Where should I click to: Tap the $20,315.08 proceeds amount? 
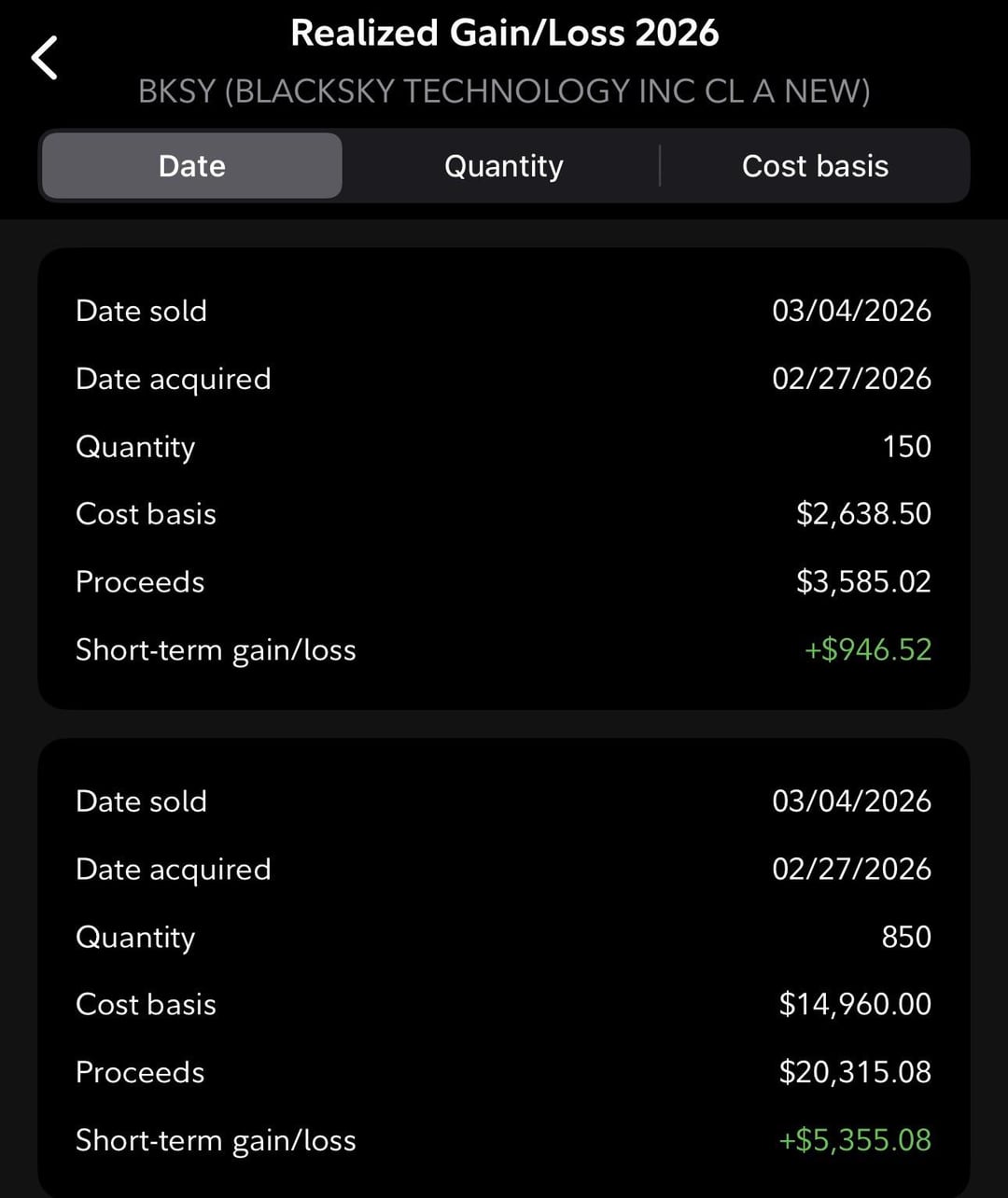coord(855,1071)
